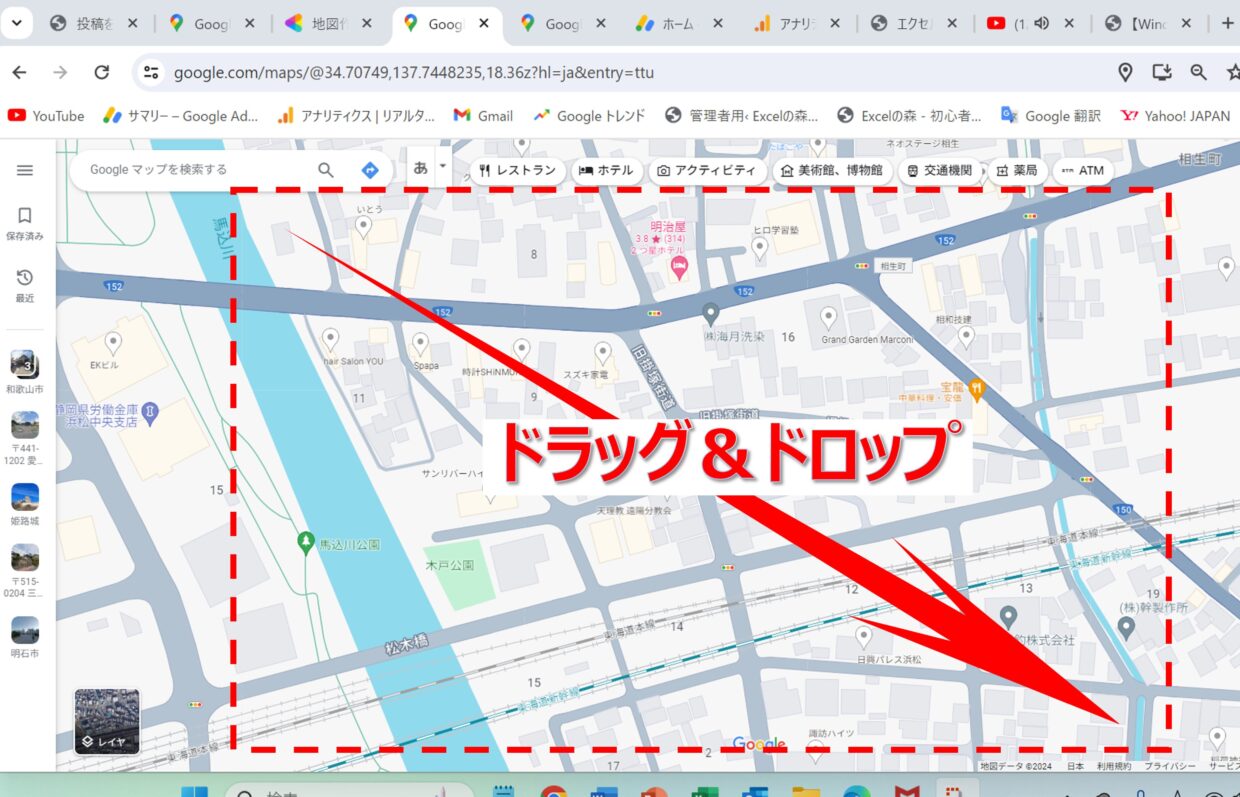Select the Spapa map pin

pos(420,345)
